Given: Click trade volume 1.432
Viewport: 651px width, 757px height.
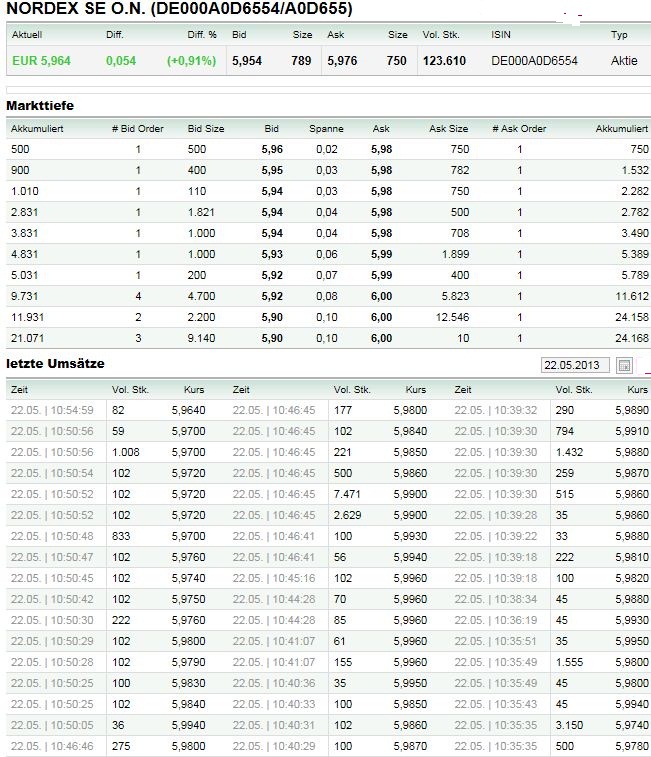Looking at the screenshot, I should (x=569, y=452).
